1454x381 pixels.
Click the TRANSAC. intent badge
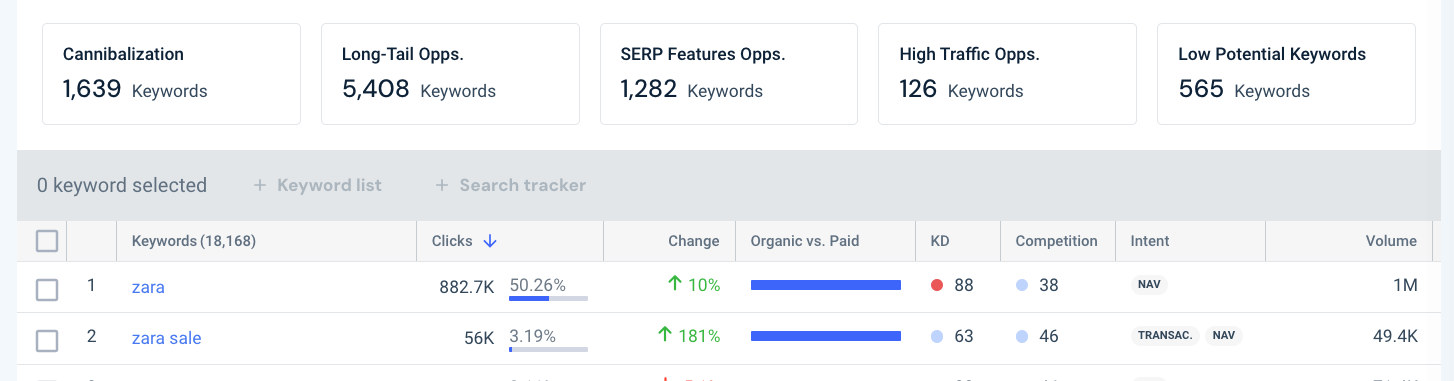tap(1165, 336)
